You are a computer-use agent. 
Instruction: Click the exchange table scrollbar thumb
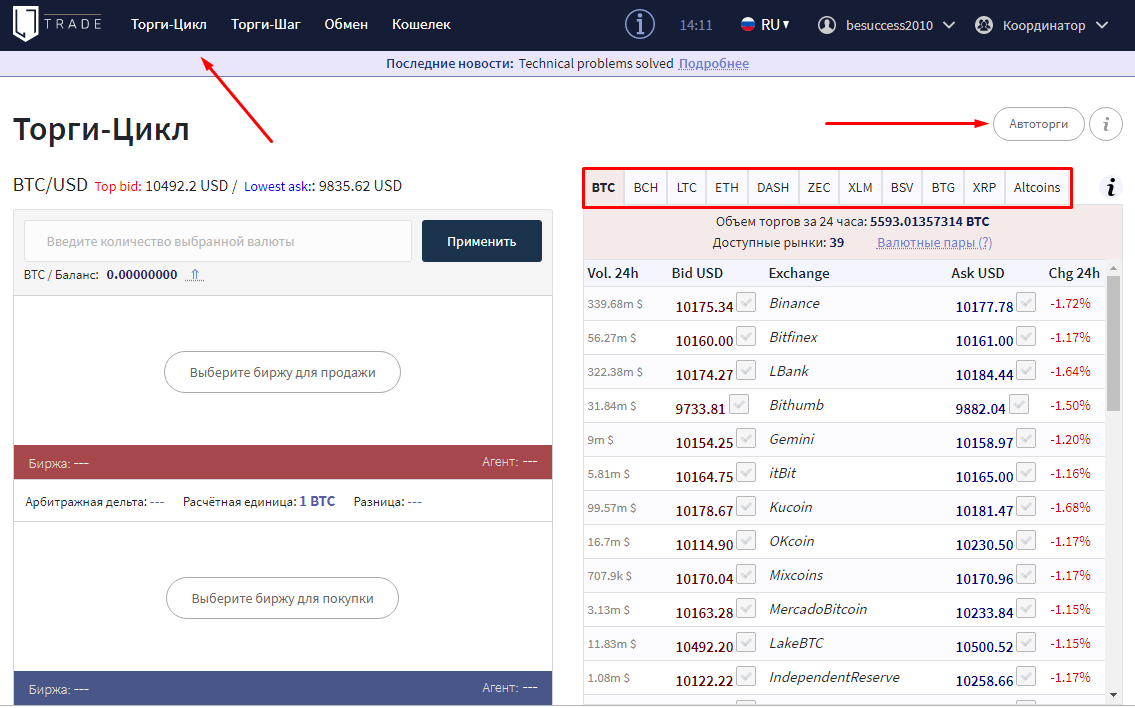1114,344
